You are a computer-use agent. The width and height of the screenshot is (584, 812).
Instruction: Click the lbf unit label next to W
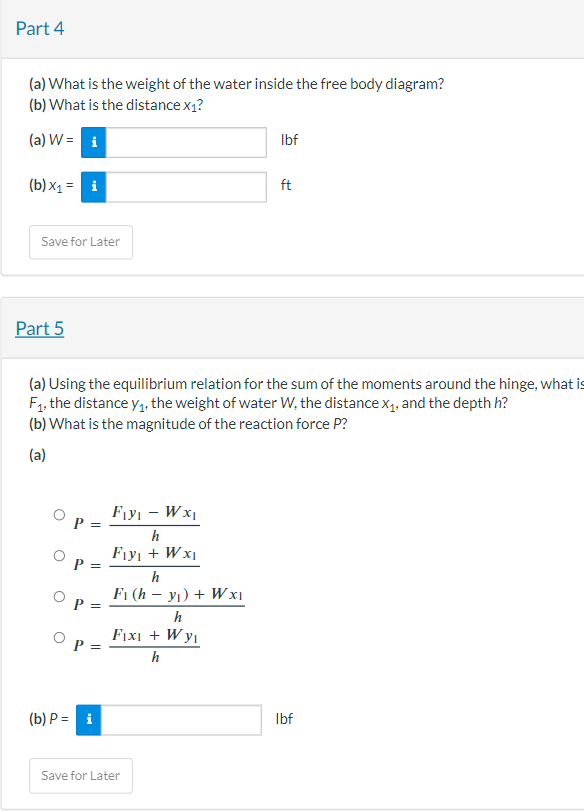(288, 140)
